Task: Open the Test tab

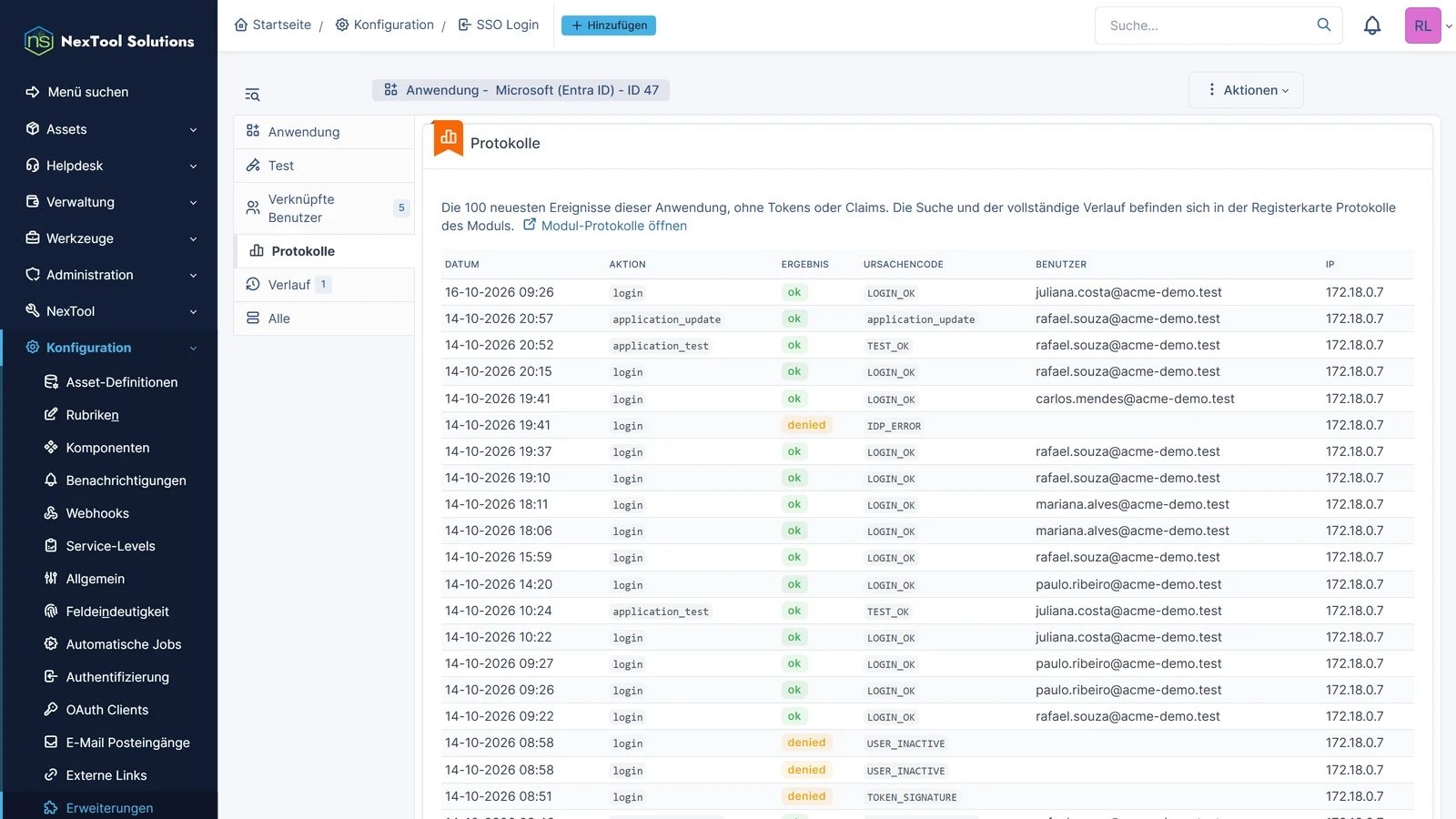Action: click(324, 166)
